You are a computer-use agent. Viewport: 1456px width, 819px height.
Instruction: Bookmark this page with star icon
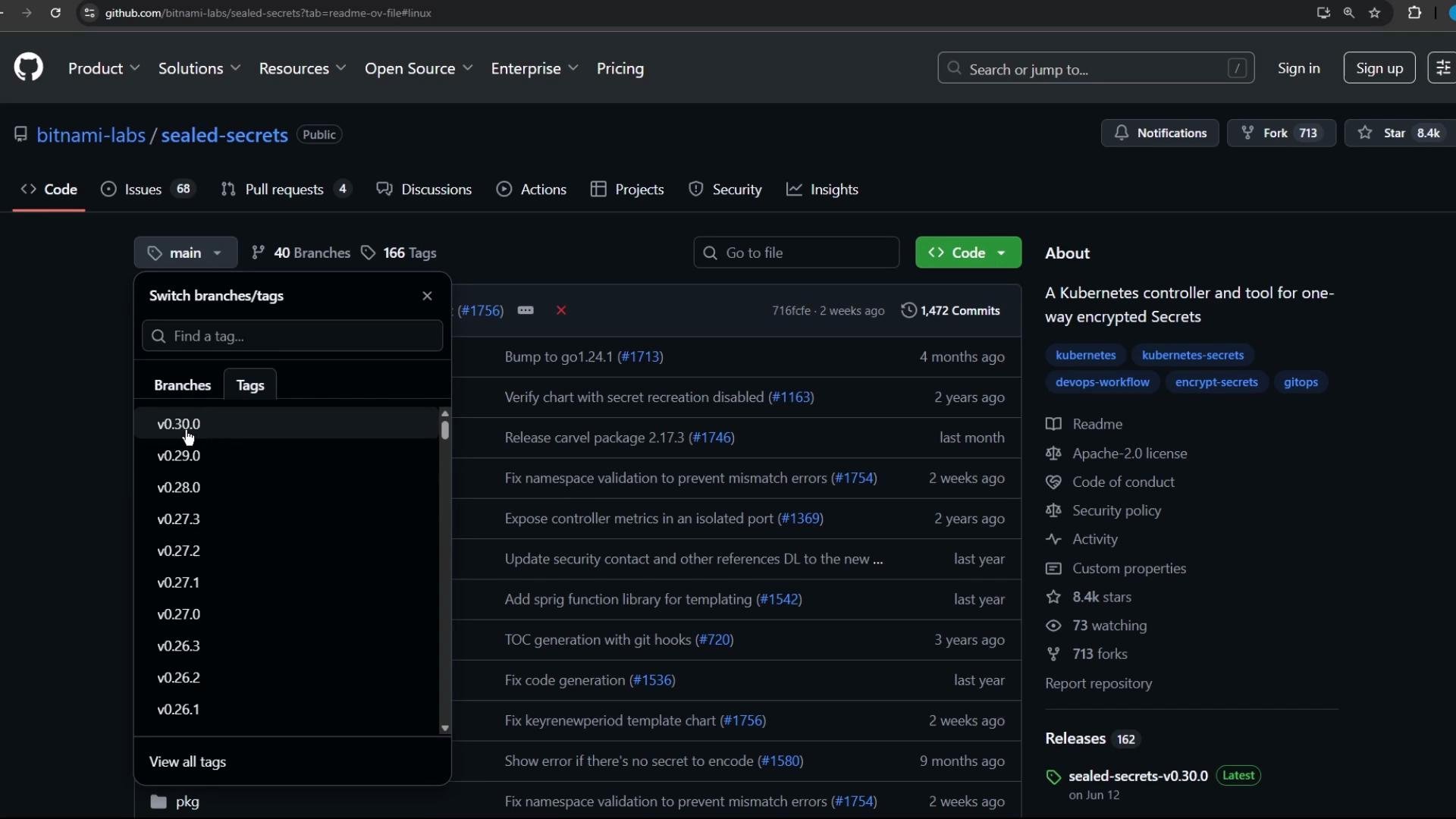1376,13
